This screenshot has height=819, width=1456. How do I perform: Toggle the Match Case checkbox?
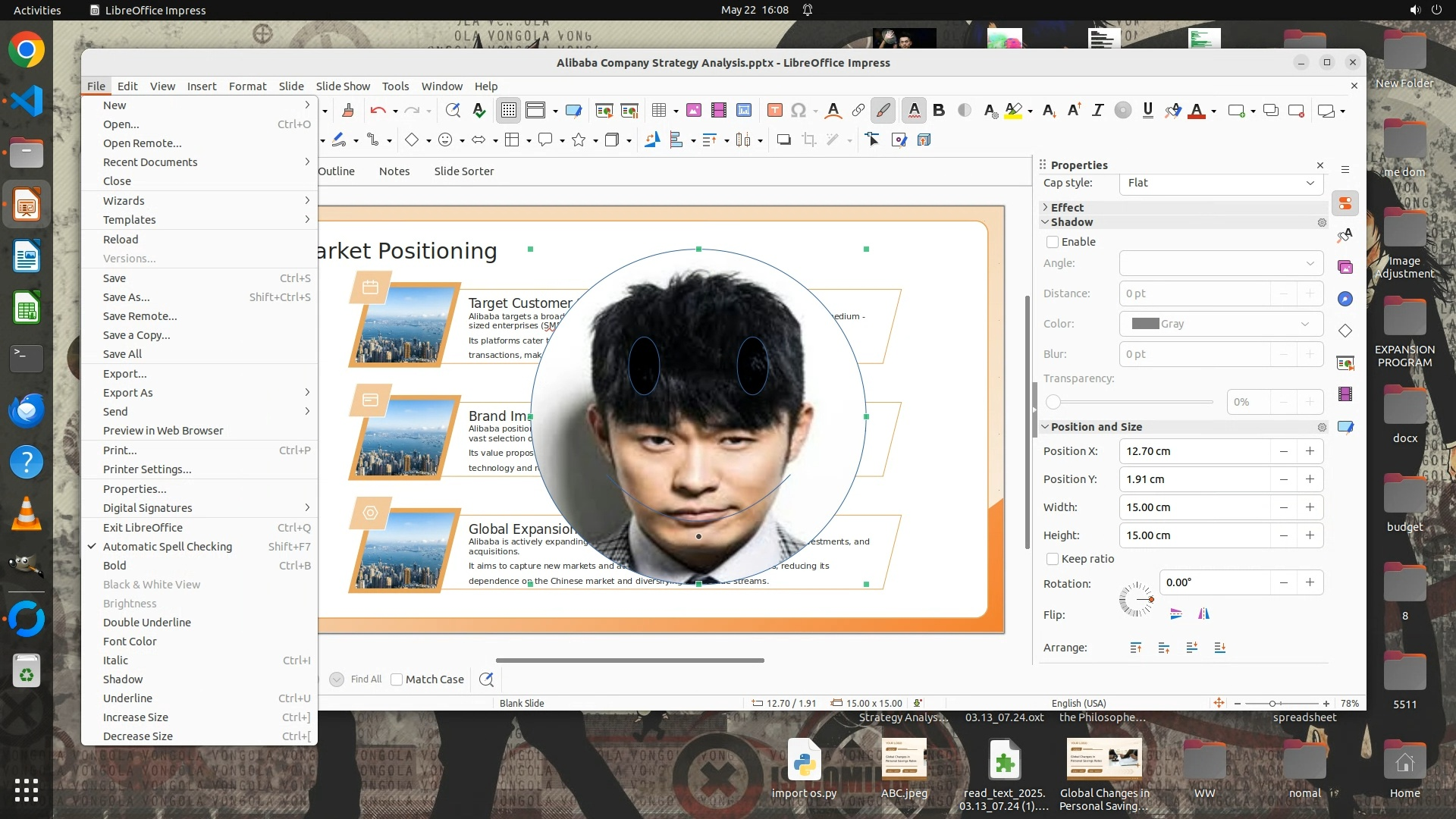click(x=397, y=679)
